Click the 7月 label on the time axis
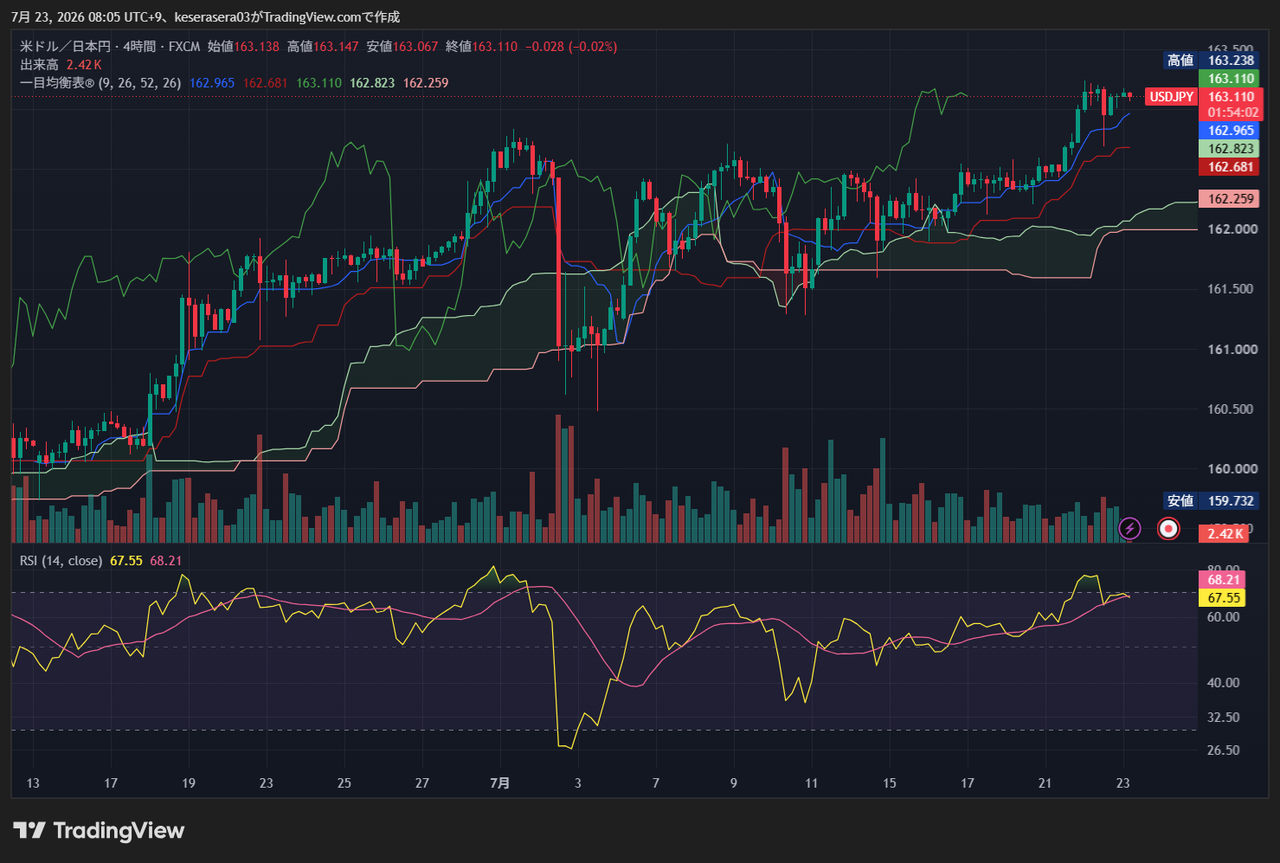 (500, 783)
